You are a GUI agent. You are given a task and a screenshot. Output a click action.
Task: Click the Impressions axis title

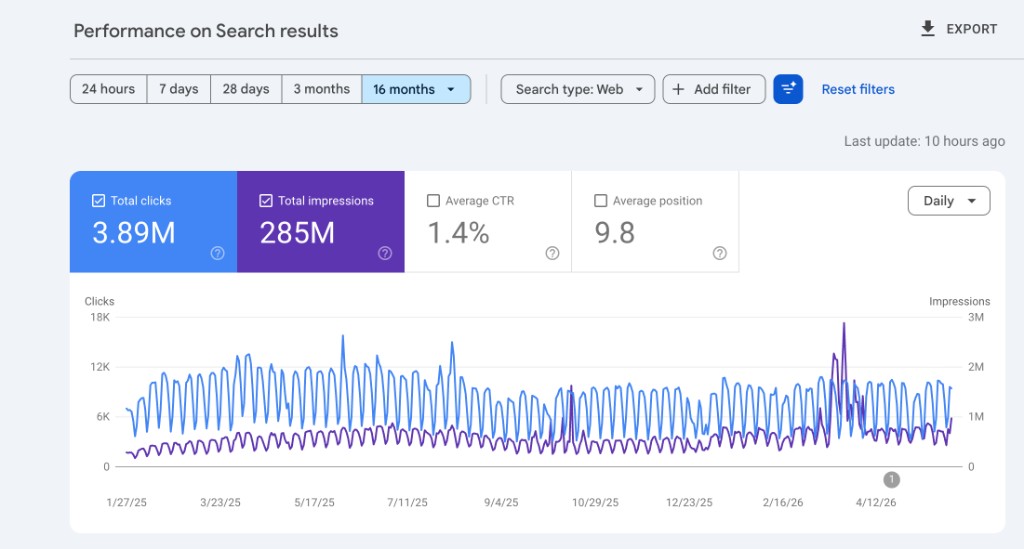coord(959,301)
